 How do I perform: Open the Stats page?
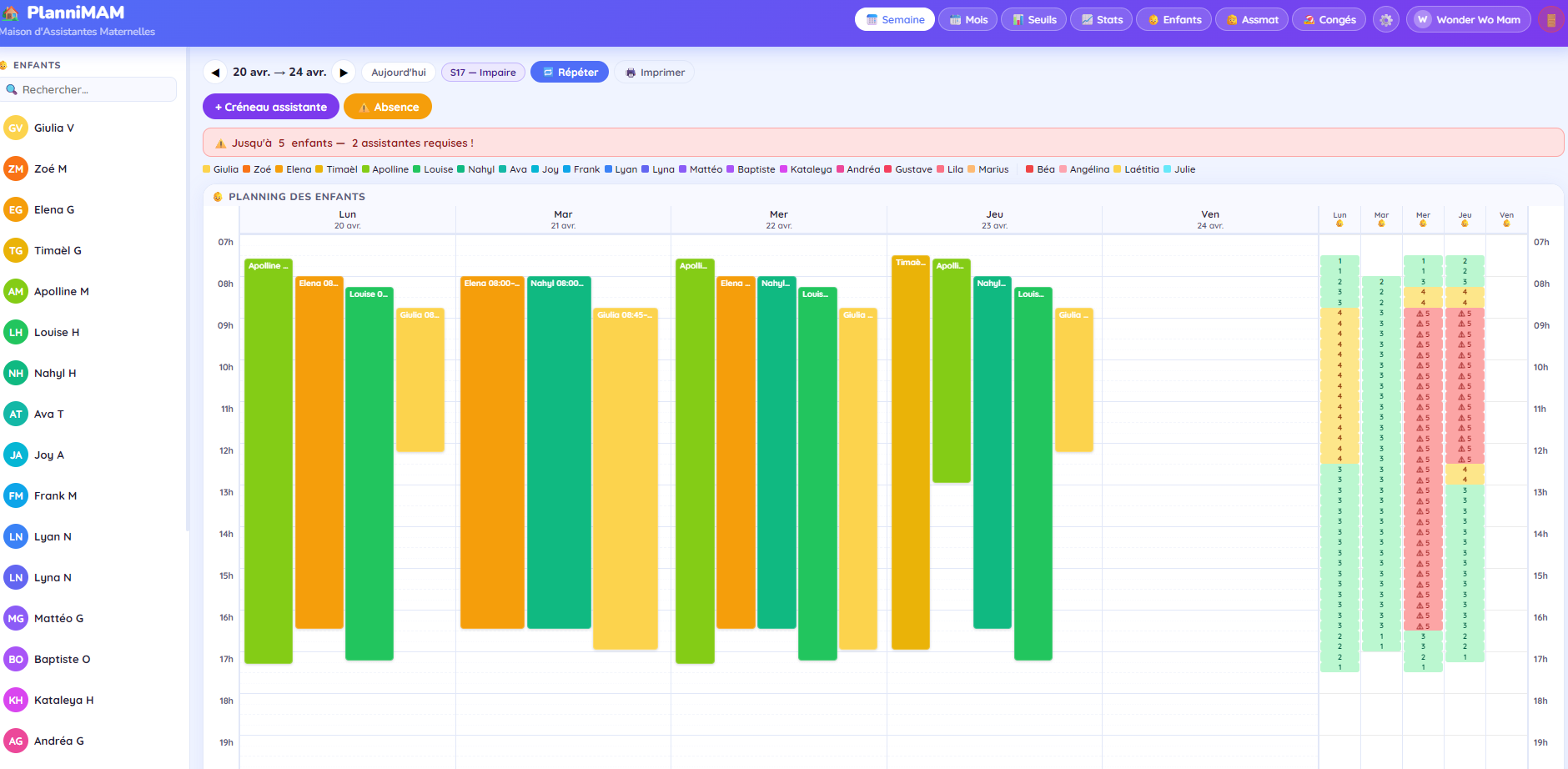(x=1101, y=18)
